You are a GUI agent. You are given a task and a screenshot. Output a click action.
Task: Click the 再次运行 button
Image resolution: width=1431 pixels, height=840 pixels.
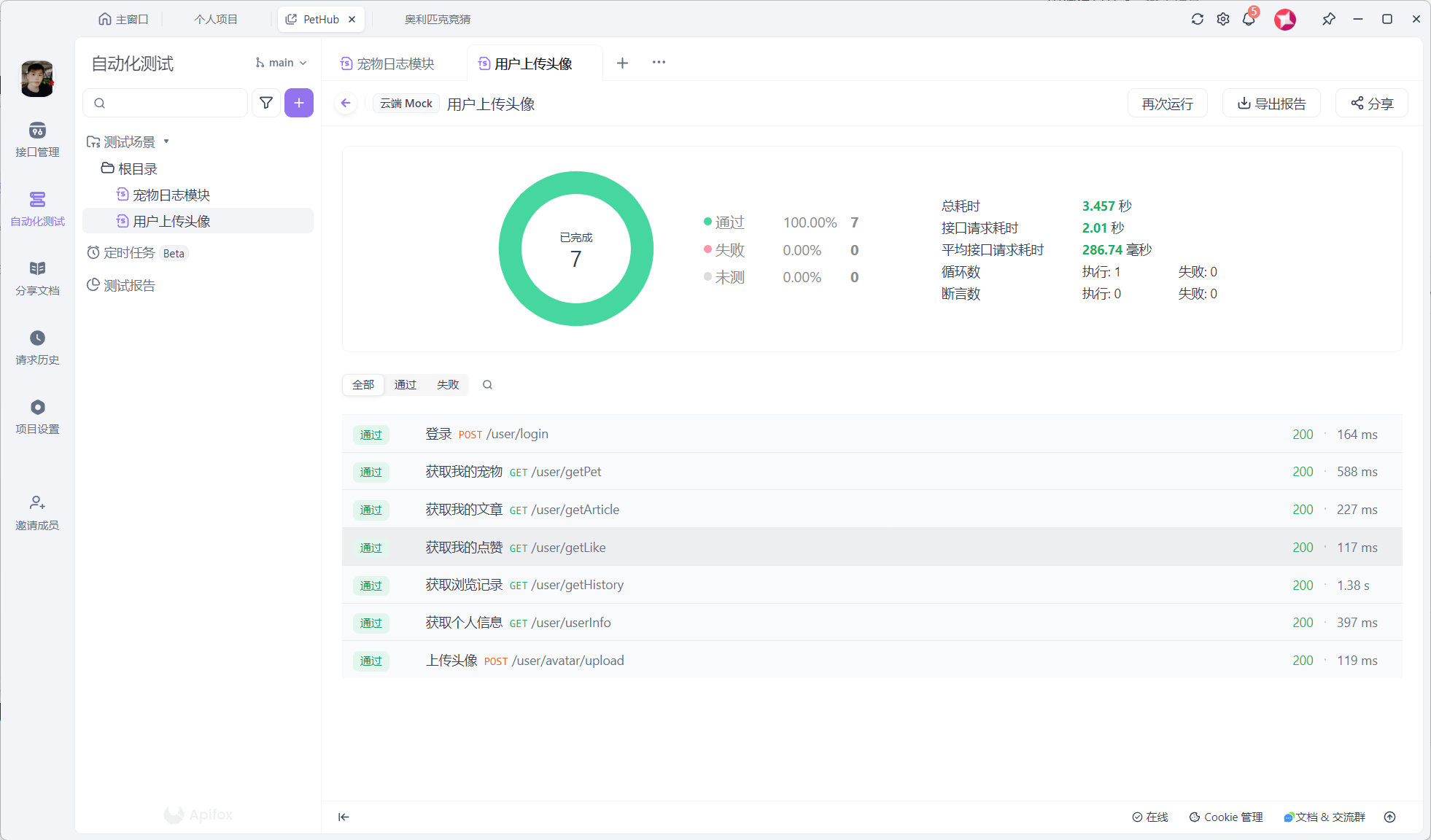click(1167, 104)
